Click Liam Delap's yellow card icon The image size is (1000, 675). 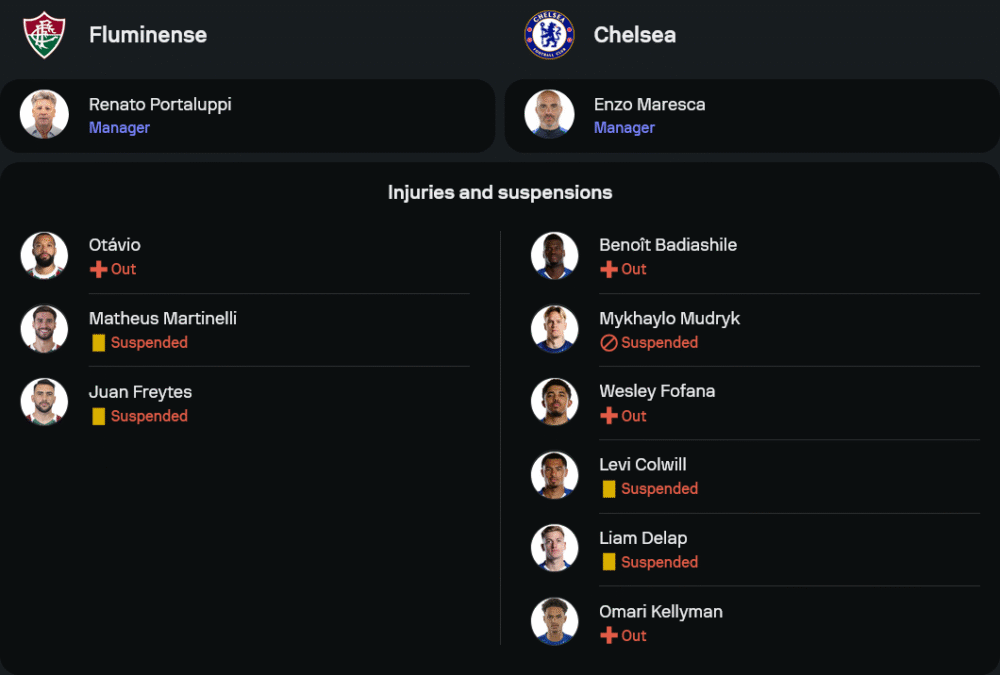click(x=608, y=562)
